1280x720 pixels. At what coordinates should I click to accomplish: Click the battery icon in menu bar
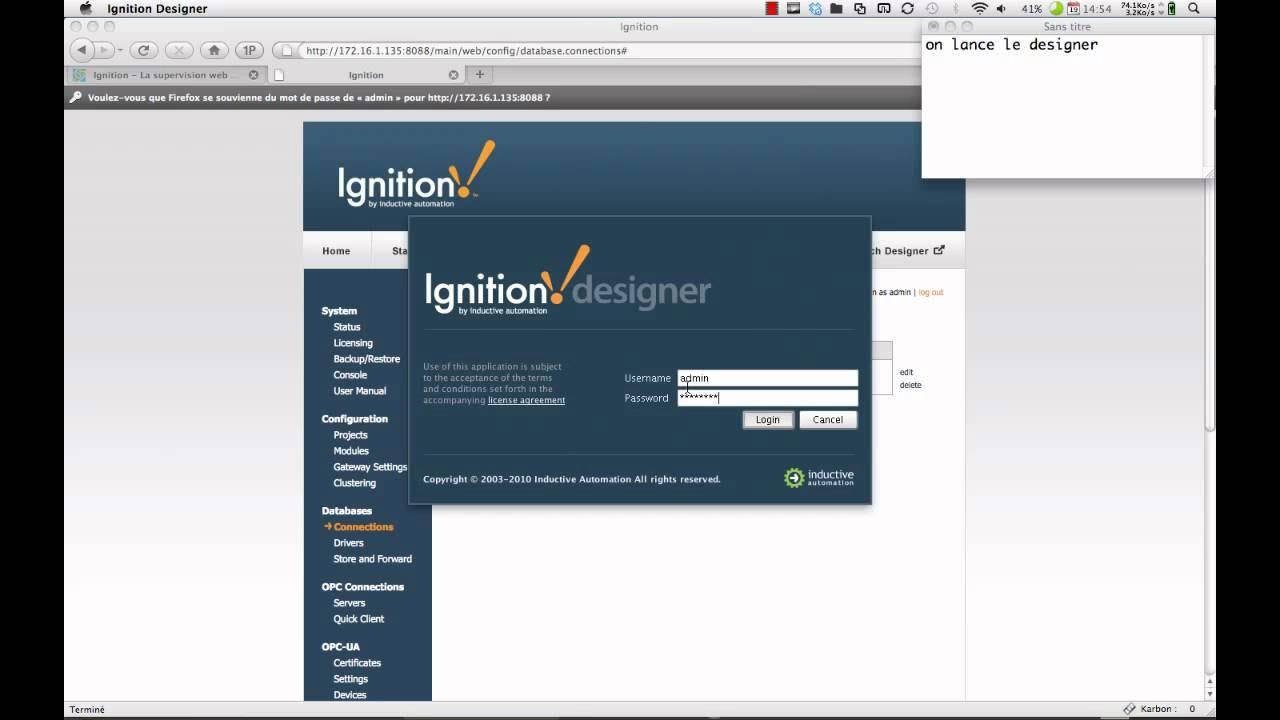1172,8
